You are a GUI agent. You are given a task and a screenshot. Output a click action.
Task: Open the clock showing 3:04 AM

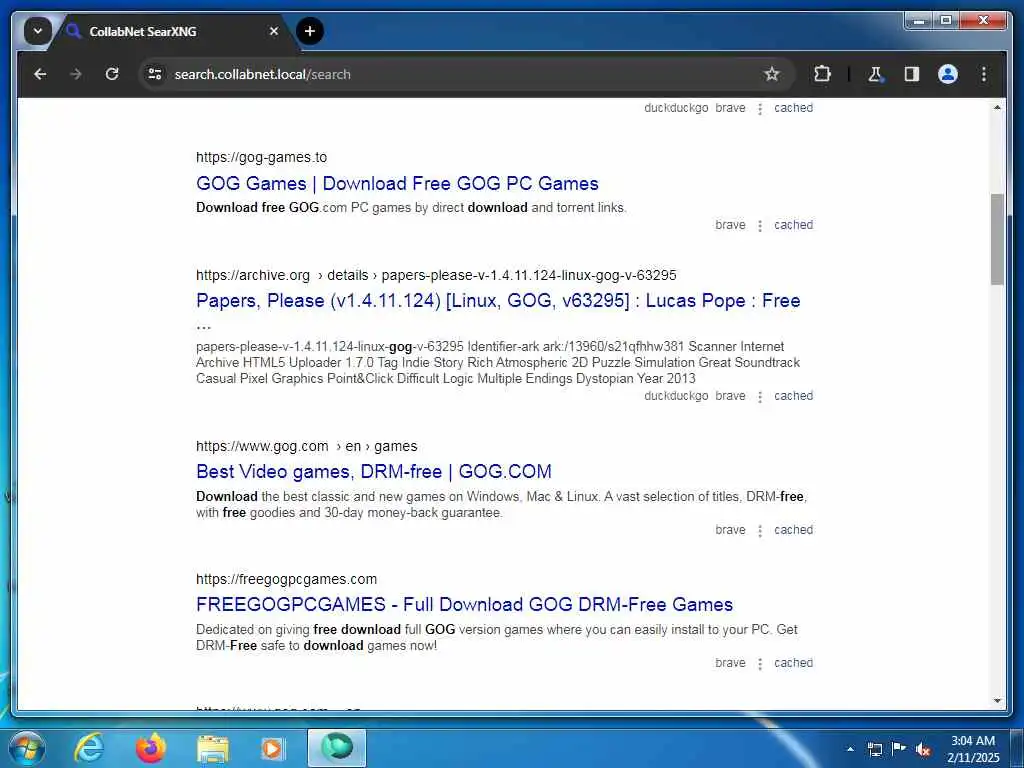pos(973,749)
